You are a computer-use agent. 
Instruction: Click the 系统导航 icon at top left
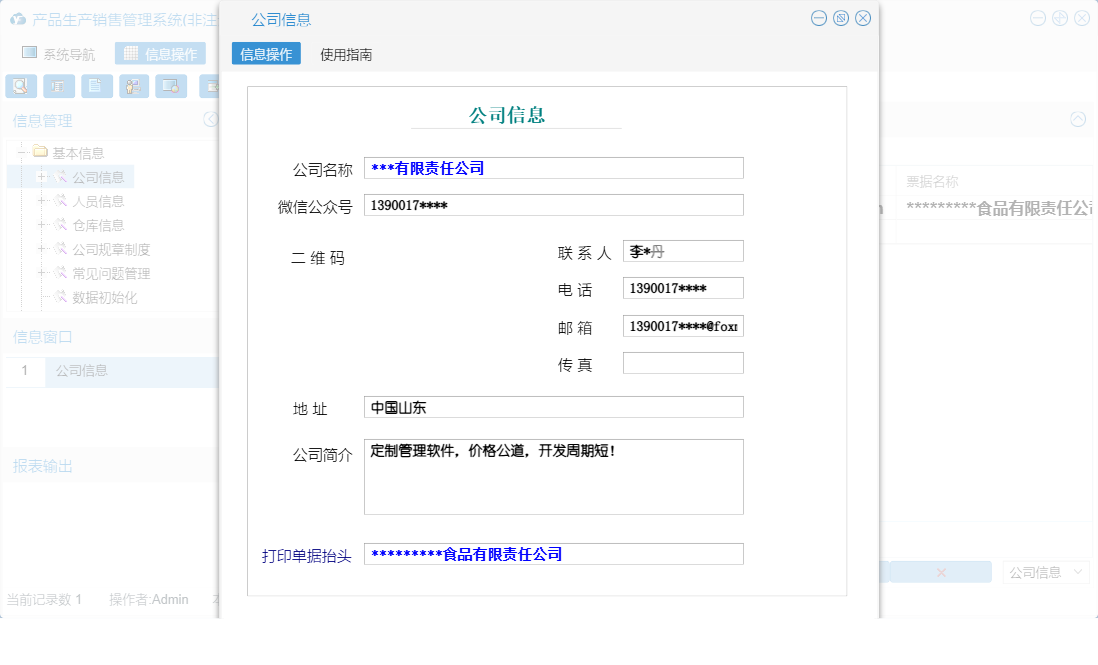pyautogui.click(x=31, y=54)
